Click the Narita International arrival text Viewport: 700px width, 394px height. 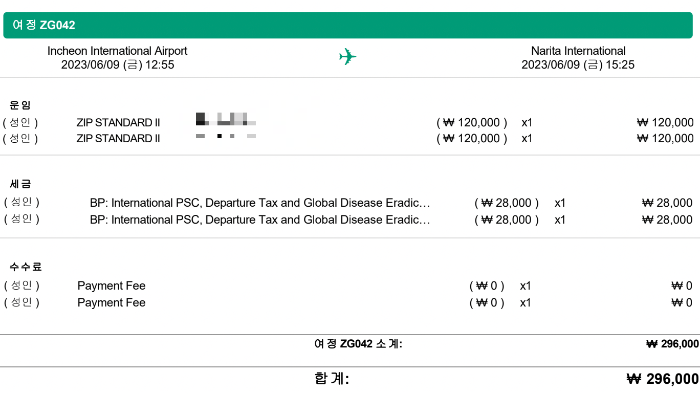[x=578, y=51]
